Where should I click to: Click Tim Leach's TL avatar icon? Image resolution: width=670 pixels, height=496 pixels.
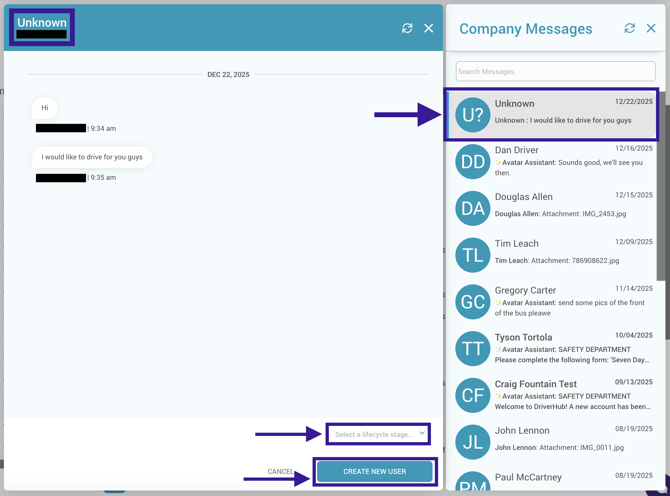tap(472, 255)
